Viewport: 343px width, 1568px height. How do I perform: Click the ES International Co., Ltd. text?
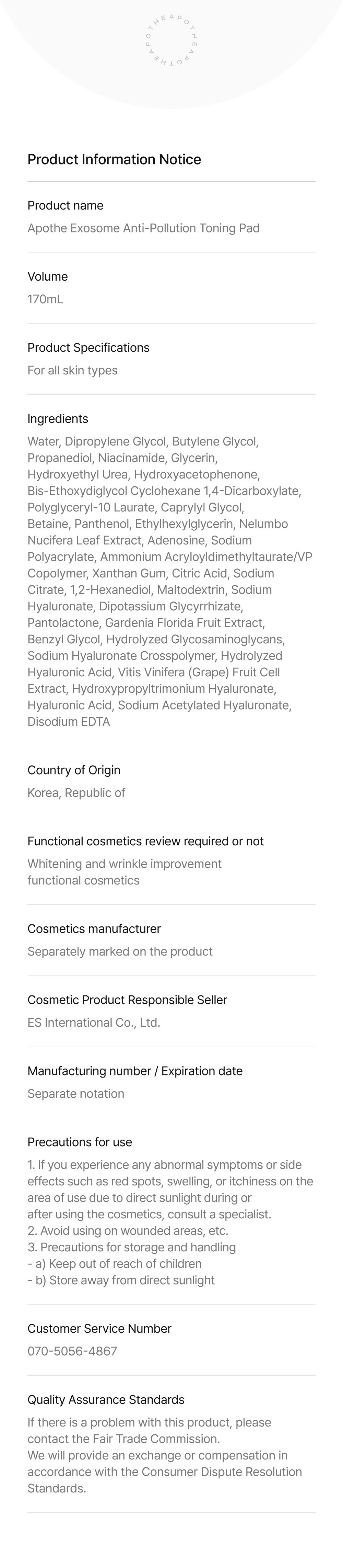(x=94, y=1023)
